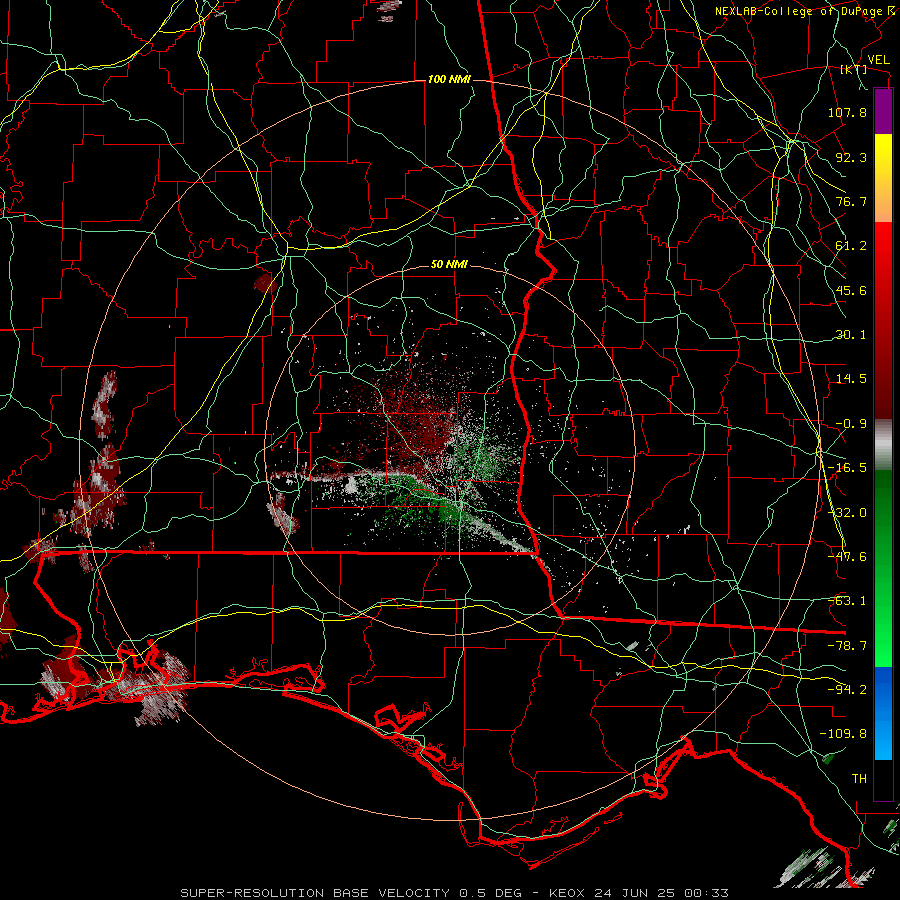This screenshot has height=900, width=900.
Task: Pick the green segment of the color bar
Action: [883, 568]
